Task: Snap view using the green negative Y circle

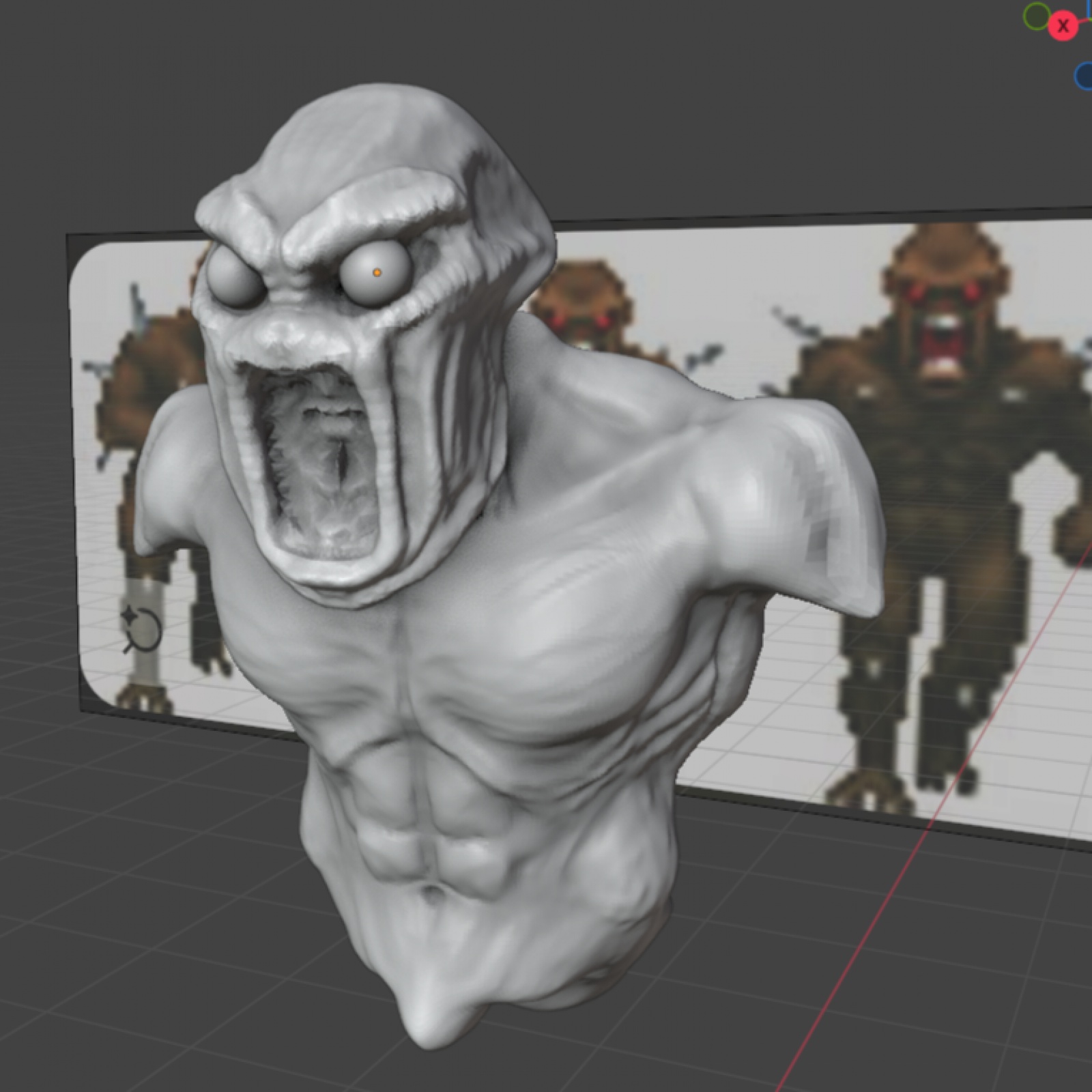Action: pyautogui.click(x=1037, y=16)
